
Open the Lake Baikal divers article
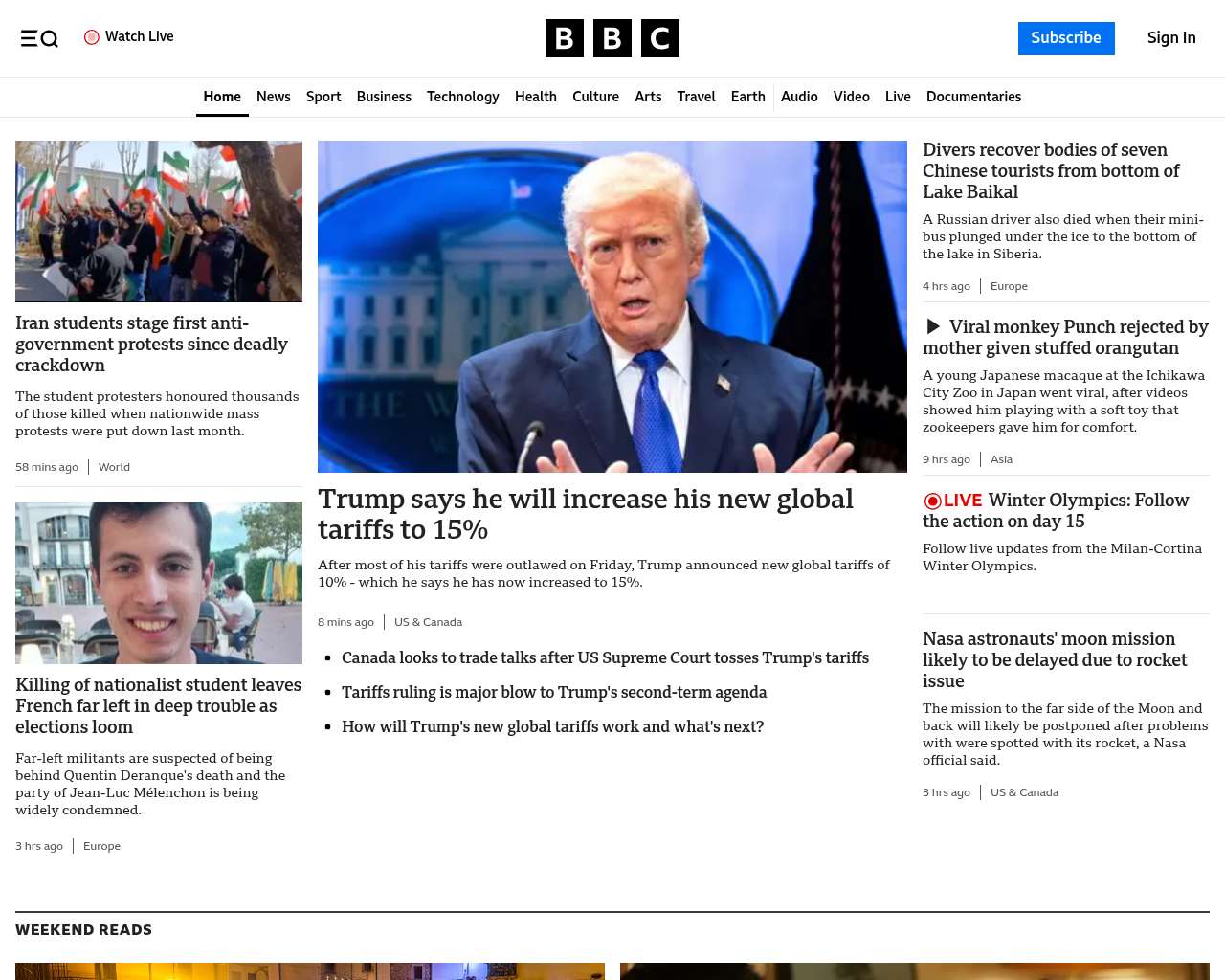1051,171
